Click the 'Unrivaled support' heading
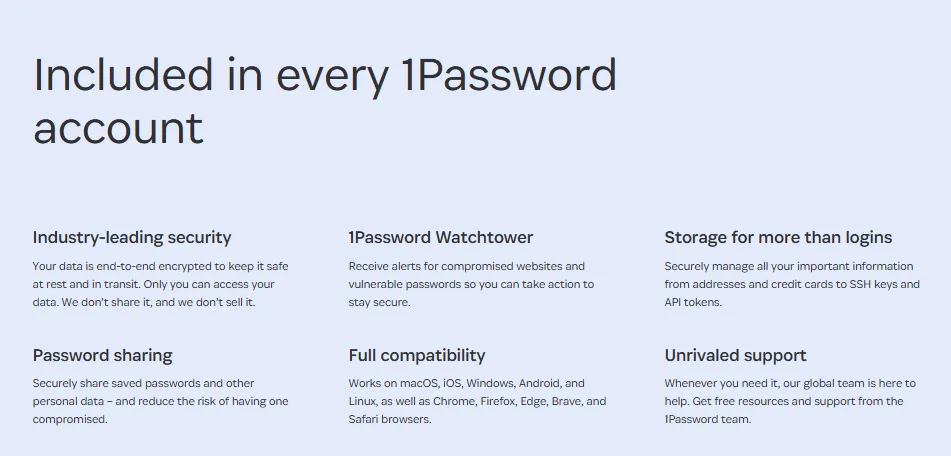Viewport: 951px width, 456px height. point(735,355)
